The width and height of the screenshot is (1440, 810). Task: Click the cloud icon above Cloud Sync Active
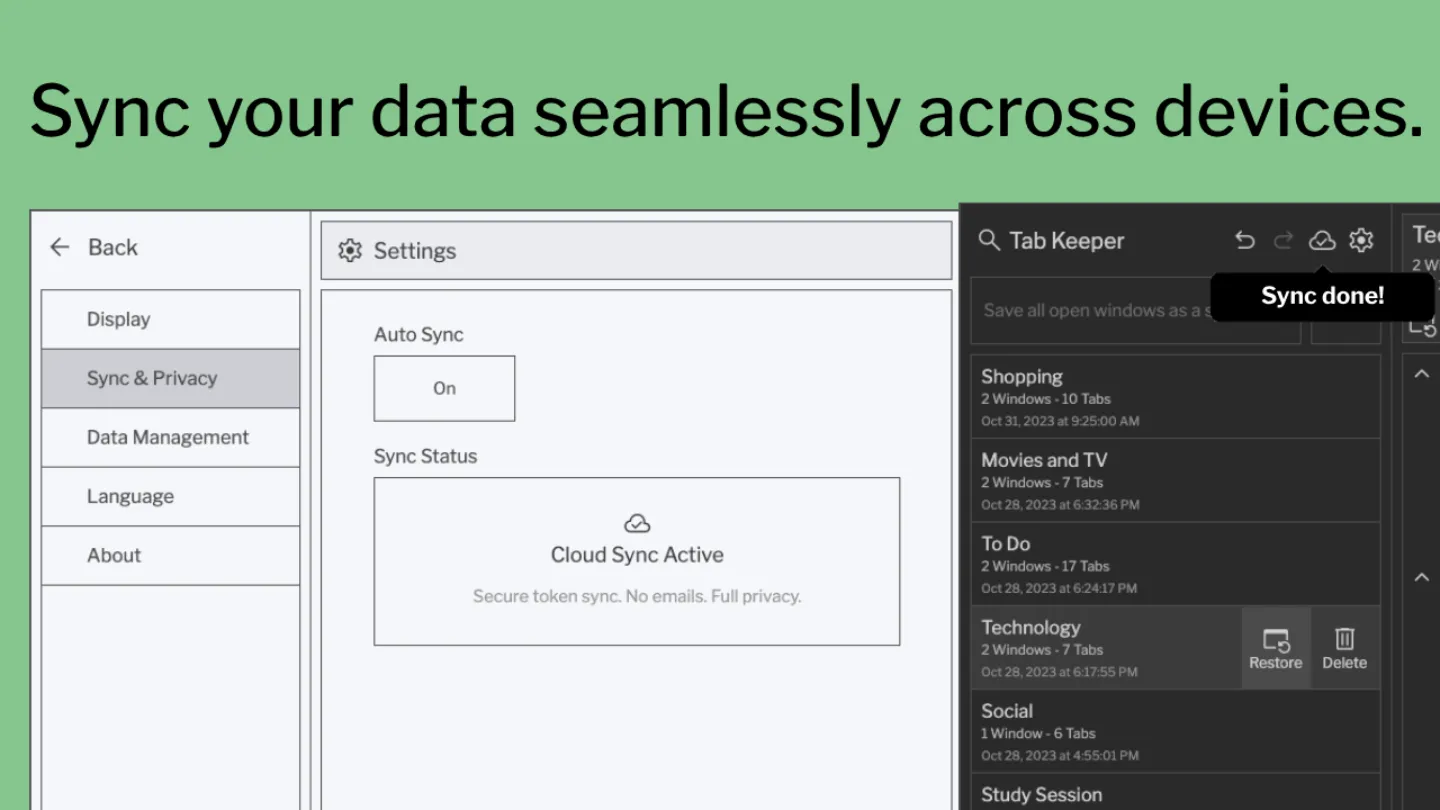pos(637,521)
